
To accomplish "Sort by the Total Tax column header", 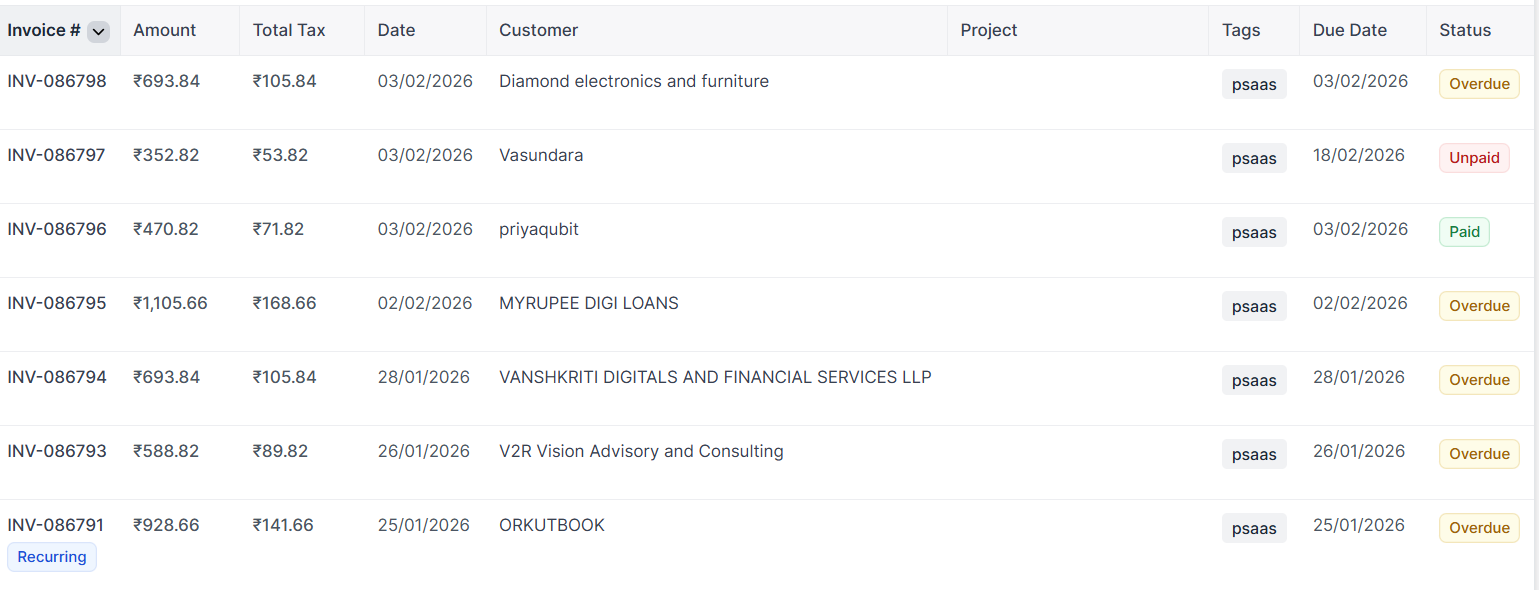I will (289, 30).
